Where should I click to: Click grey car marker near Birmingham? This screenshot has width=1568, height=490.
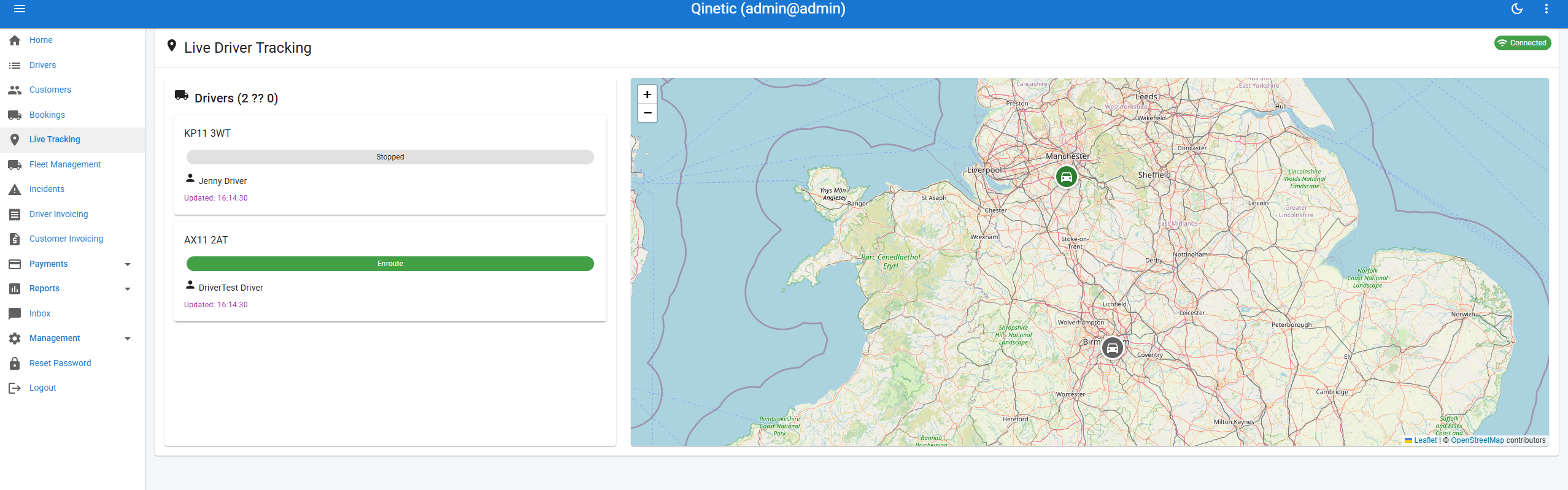pos(1113,348)
